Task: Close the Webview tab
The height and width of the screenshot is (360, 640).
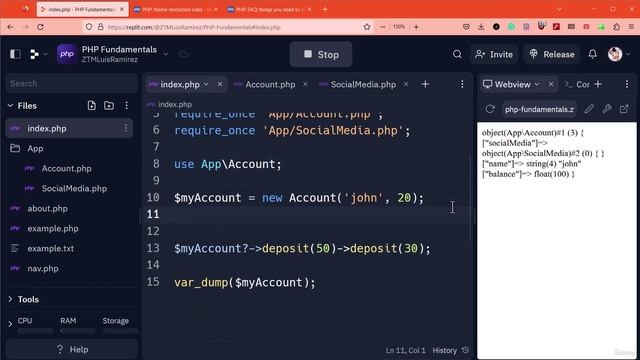Action: pos(551,84)
